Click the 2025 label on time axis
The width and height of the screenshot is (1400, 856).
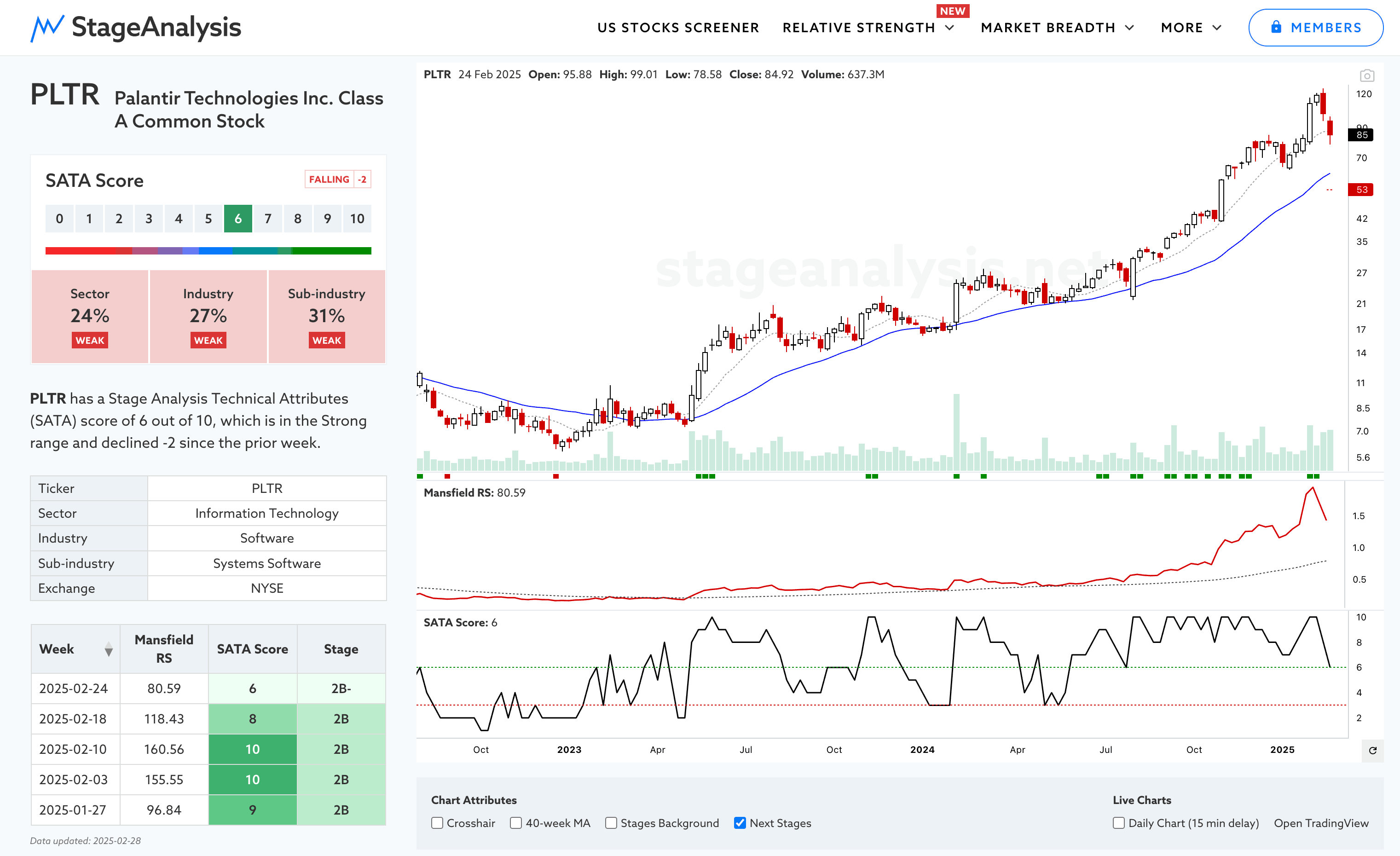tap(1282, 750)
